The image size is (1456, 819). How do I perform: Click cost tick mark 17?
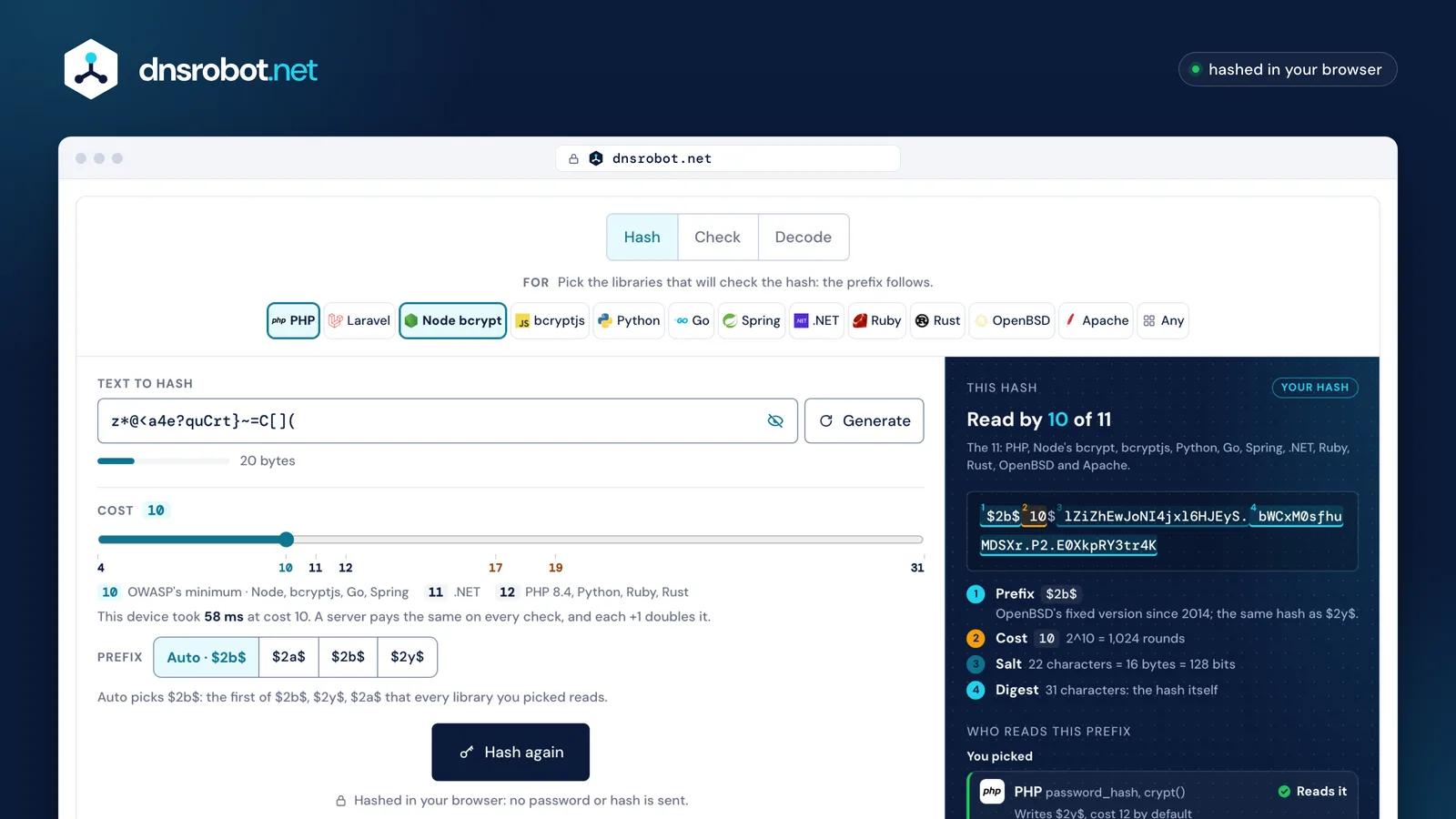pos(495,567)
